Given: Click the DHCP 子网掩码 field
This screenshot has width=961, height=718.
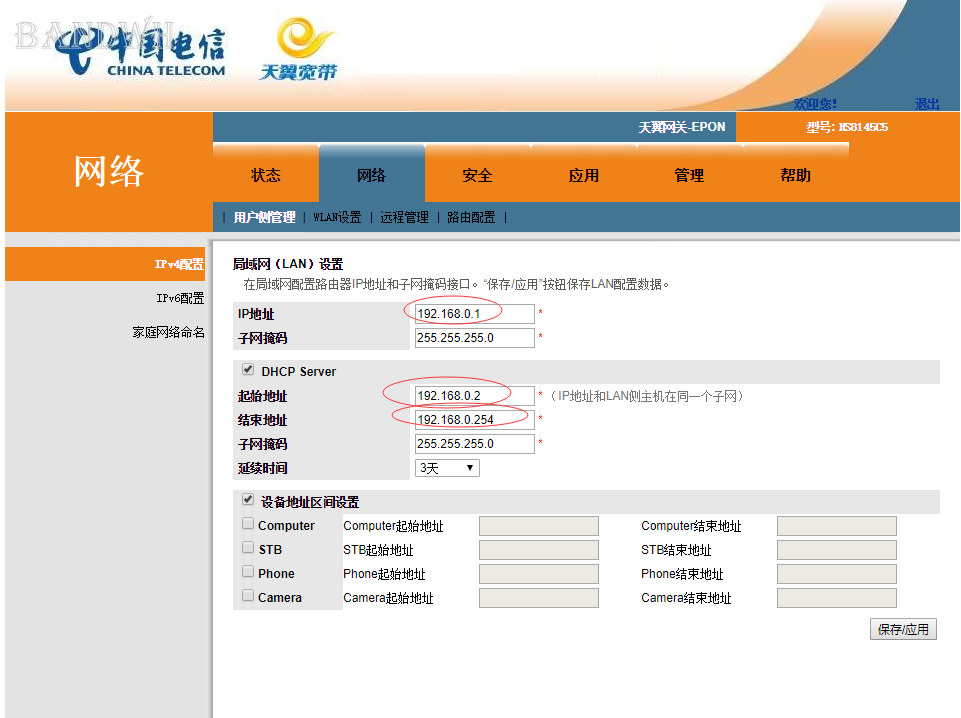Looking at the screenshot, I should click(474, 444).
